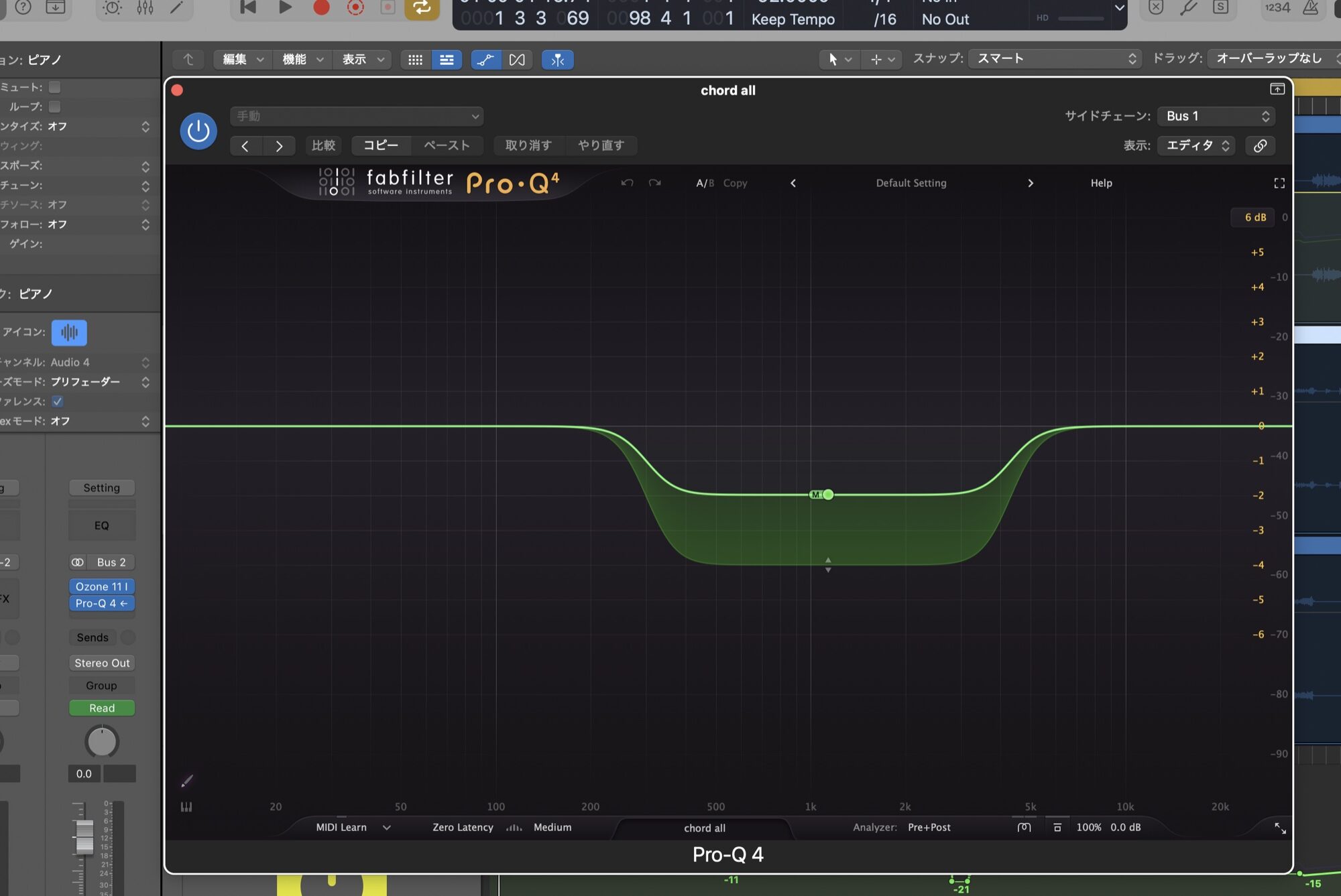Click the plug-in window pop-out icon
Screen dimensions: 1341x896
pyautogui.click(x=1277, y=89)
